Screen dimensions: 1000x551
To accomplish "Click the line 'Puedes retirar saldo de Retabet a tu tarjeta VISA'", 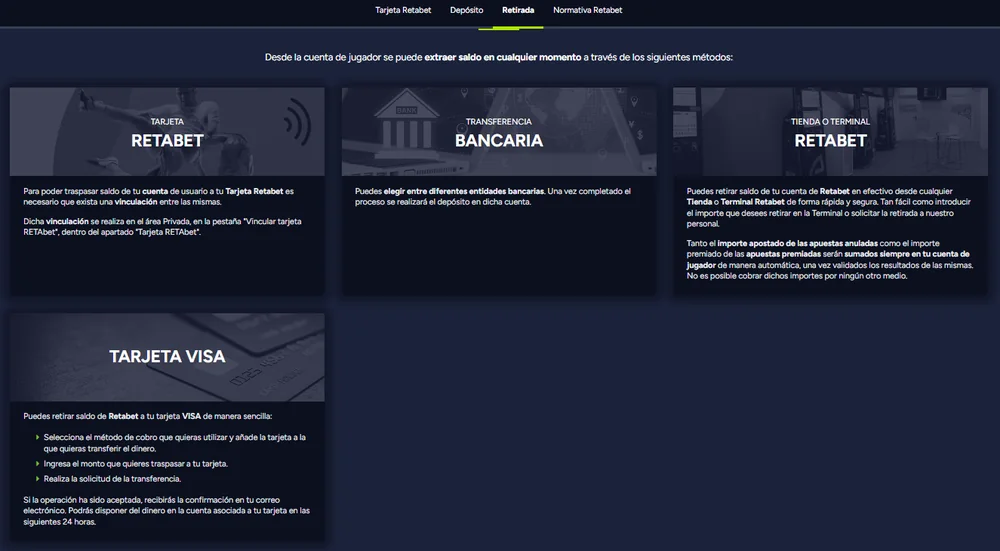I will coord(147,416).
